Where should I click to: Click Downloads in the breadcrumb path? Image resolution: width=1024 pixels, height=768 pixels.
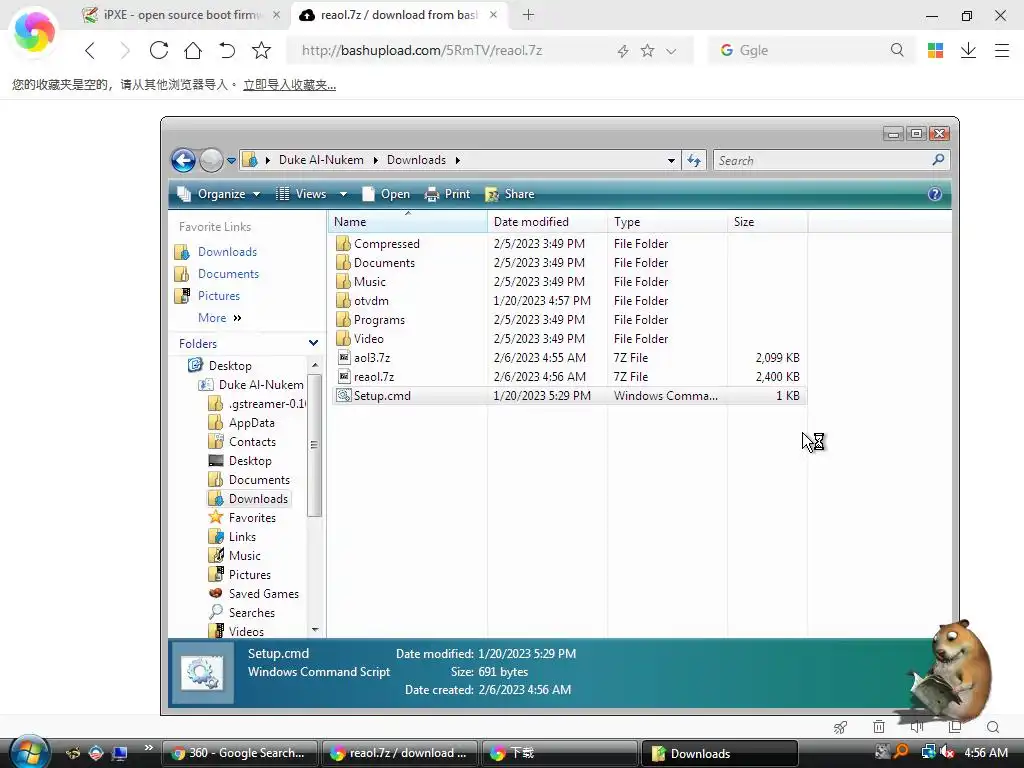416,160
